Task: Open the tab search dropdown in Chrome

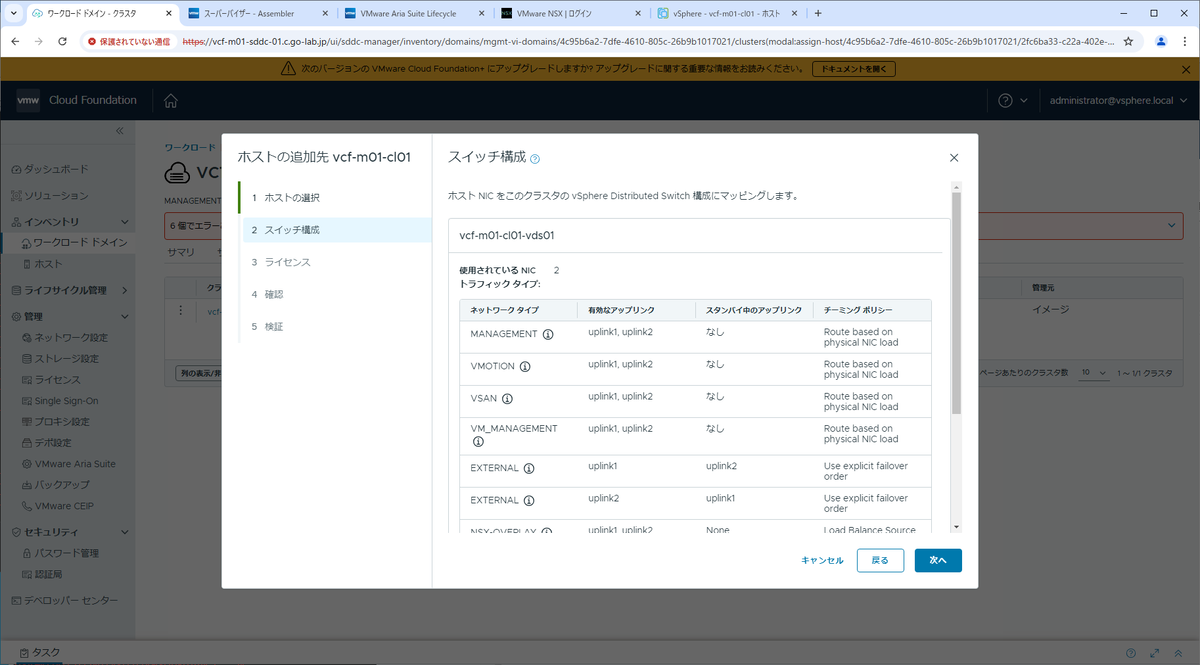Action: click(x=13, y=14)
